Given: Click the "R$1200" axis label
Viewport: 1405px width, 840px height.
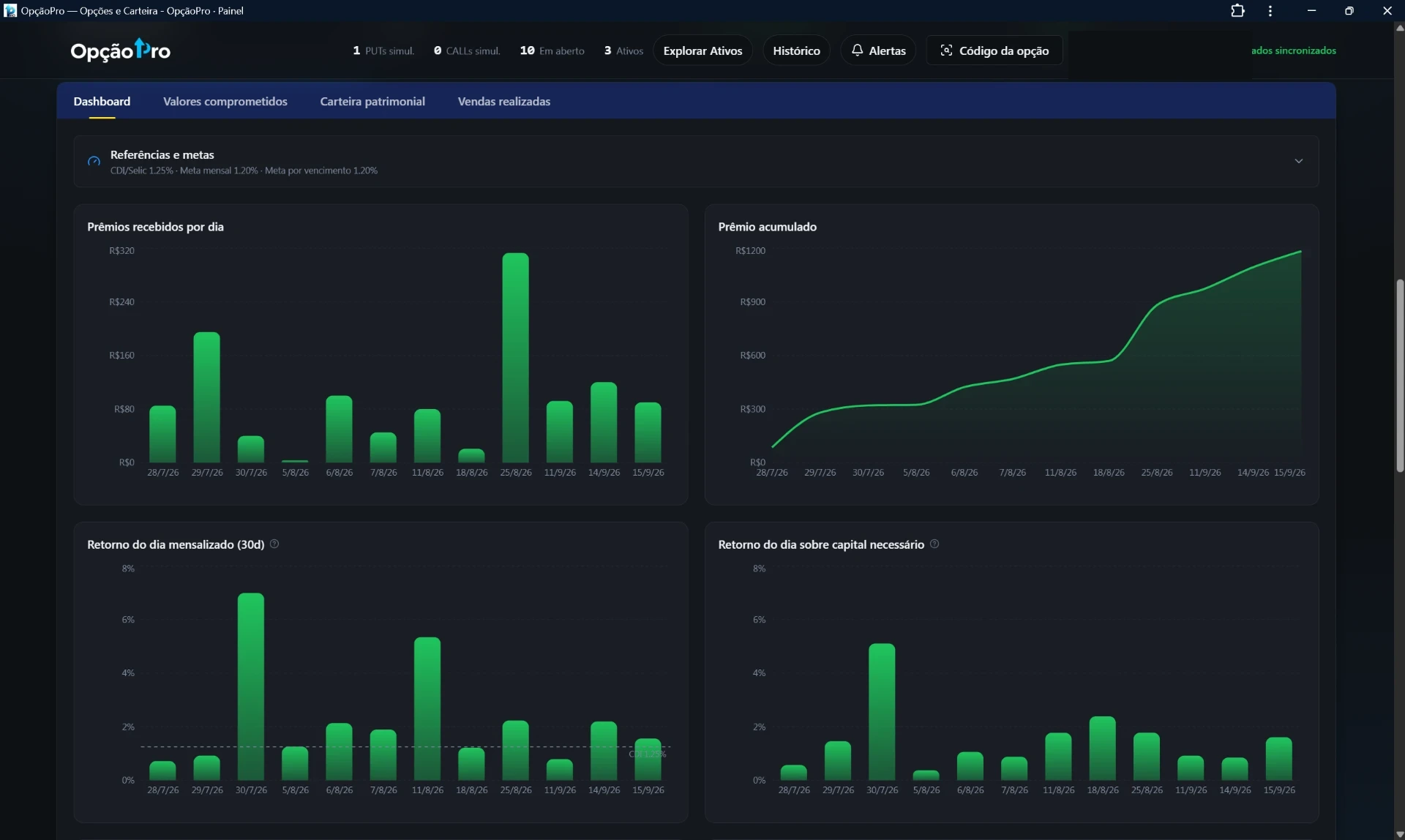Looking at the screenshot, I should (751, 251).
